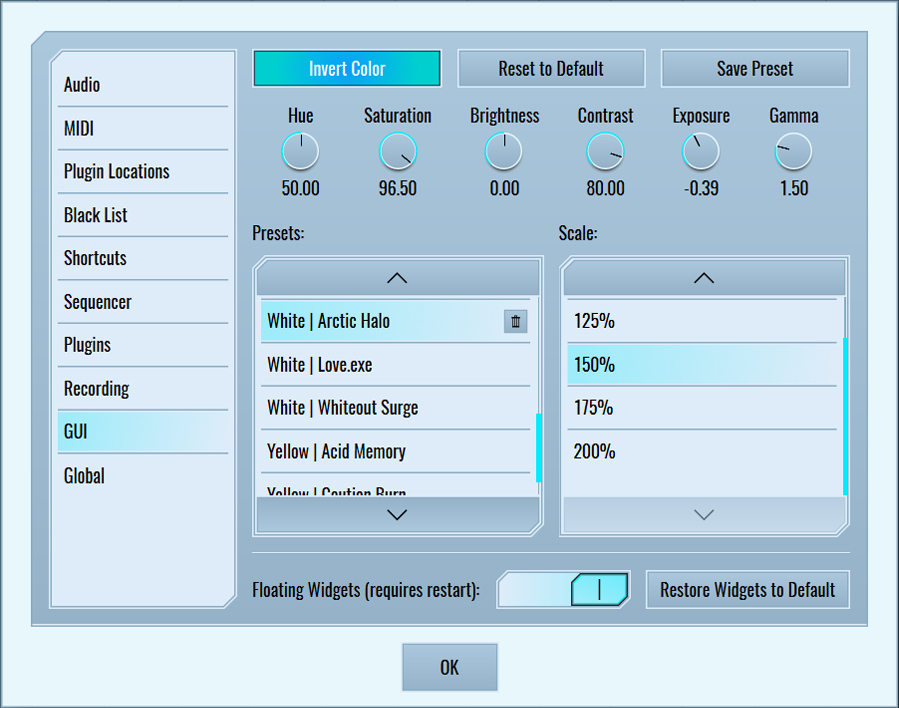The width and height of the screenshot is (899, 708).
Task: Select the White | Whiteout Surge preset
Action: 396,408
